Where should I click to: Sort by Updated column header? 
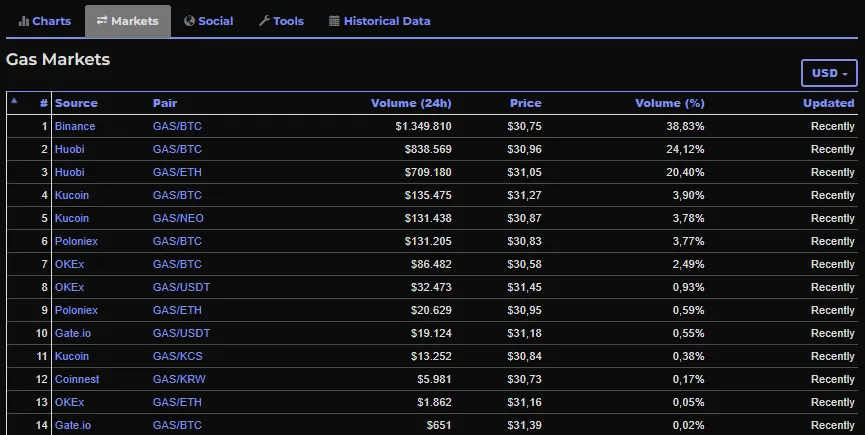click(829, 103)
